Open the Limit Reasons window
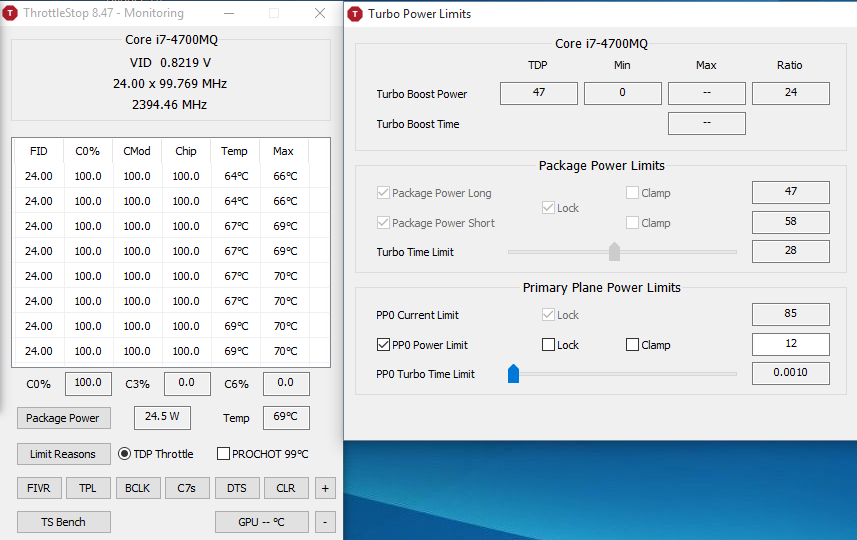Viewport: 857px width, 540px height. pyautogui.click(x=63, y=454)
